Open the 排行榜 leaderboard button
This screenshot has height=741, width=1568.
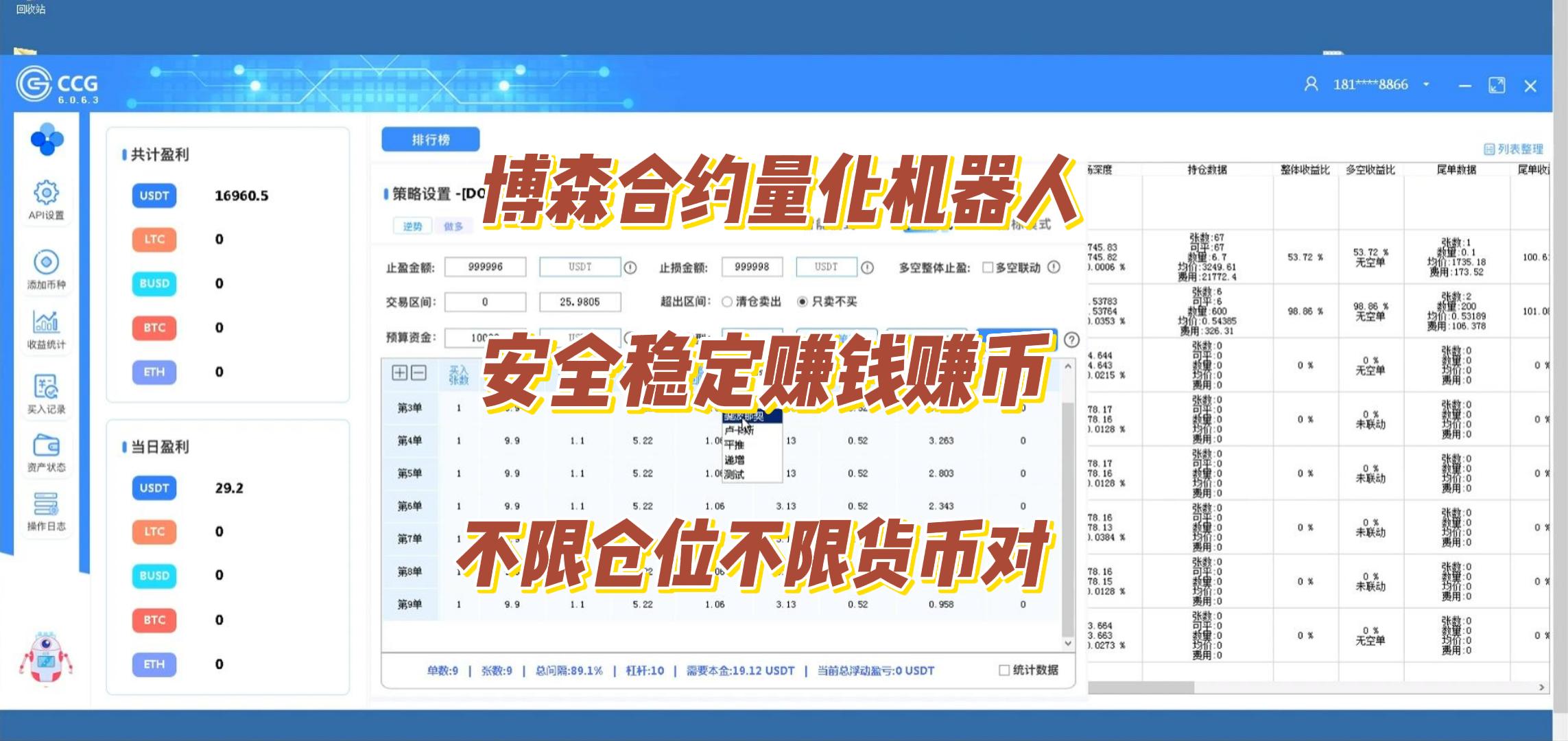click(x=431, y=139)
